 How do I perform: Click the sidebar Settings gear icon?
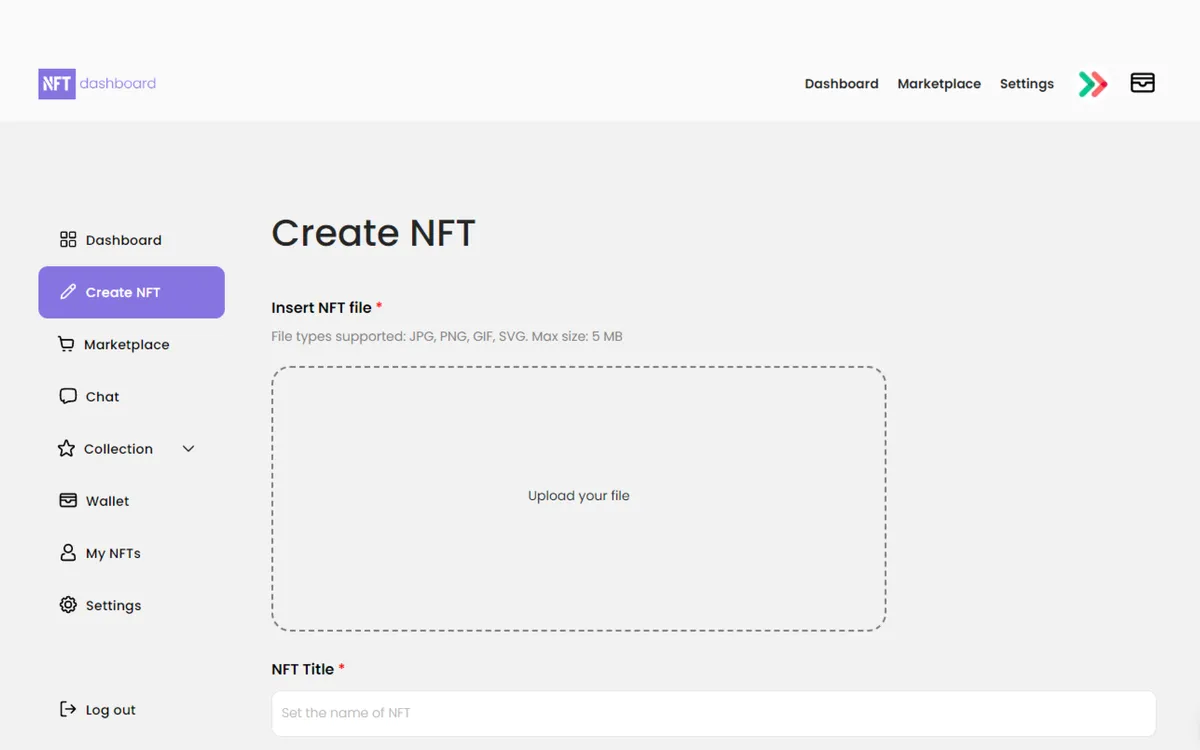coord(68,605)
